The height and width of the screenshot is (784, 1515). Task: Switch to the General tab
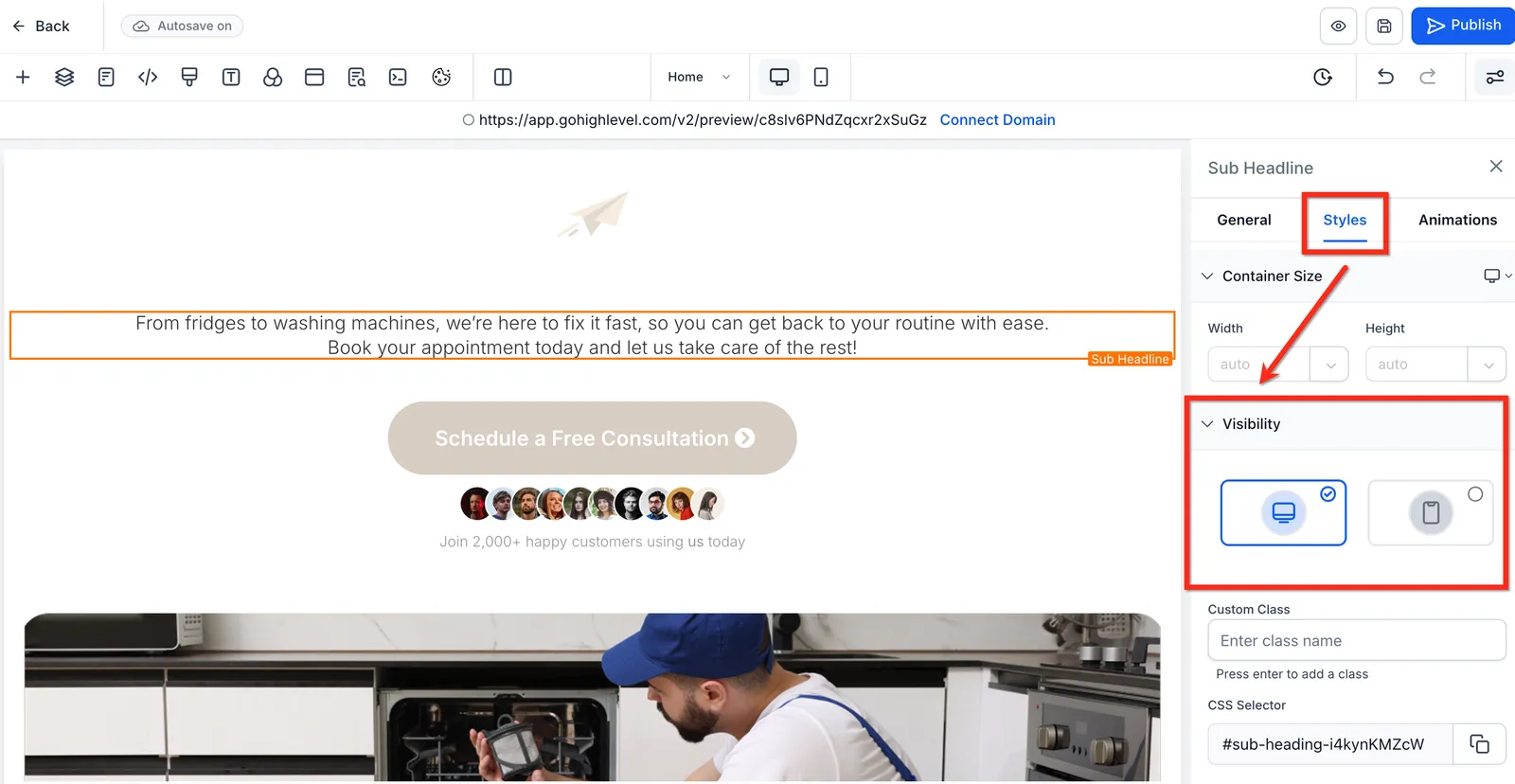coord(1243,220)
